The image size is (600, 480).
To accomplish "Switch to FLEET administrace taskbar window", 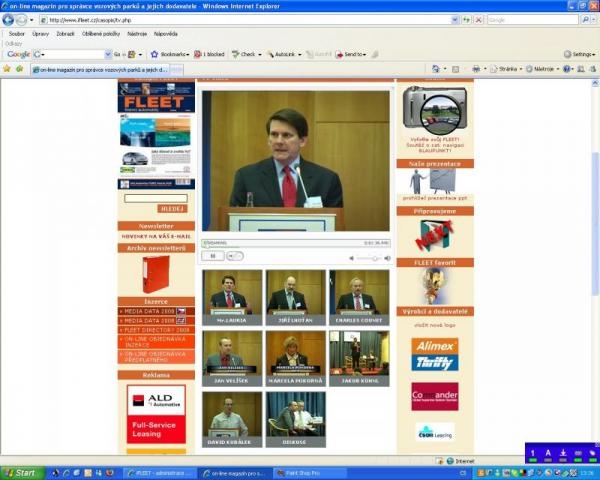I will [x=161, y=473].
